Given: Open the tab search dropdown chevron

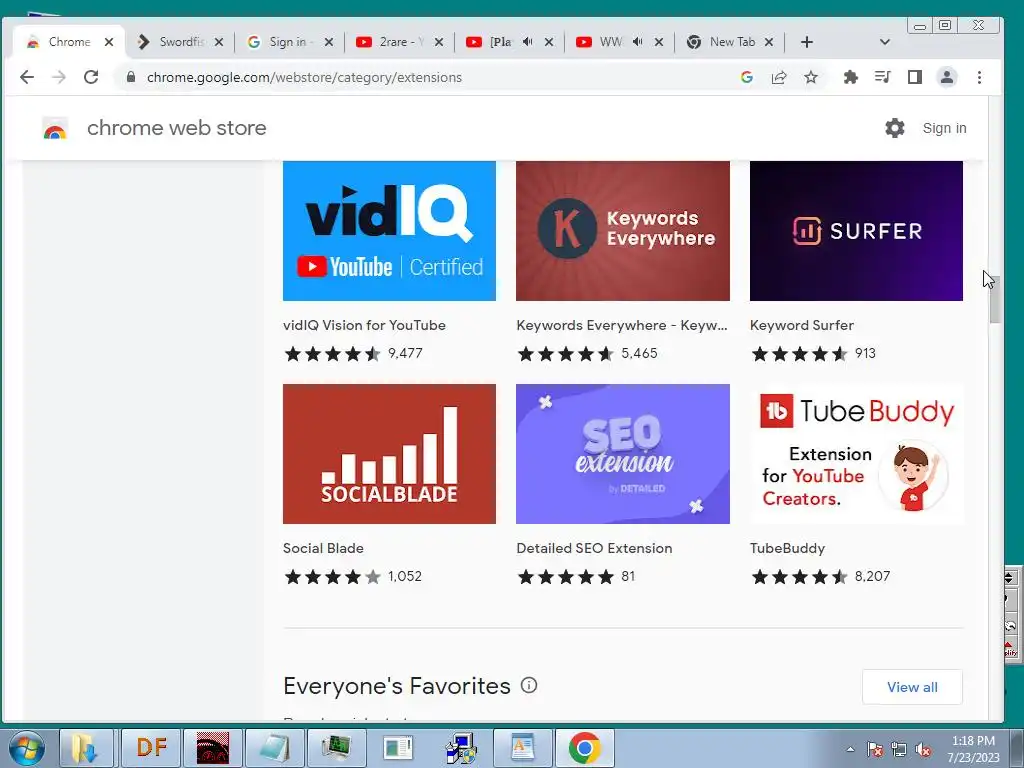Looking at the screenshot, I should coord(884,42).
